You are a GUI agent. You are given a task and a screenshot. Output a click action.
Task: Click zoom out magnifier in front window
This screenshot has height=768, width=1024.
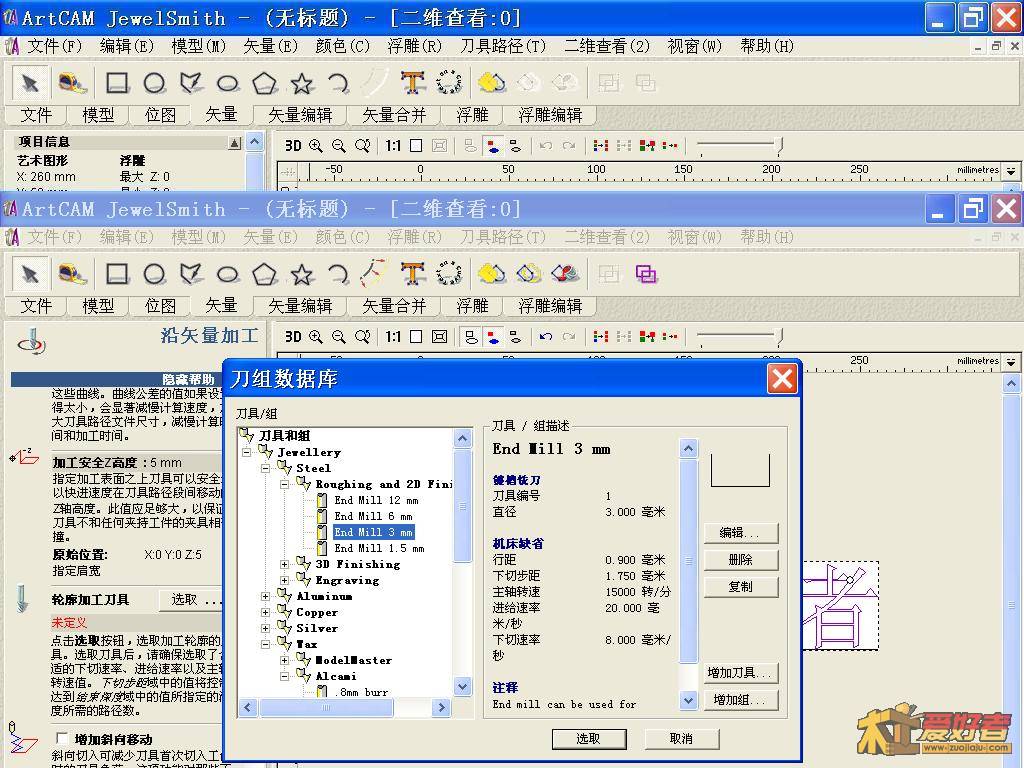(338, 337)
